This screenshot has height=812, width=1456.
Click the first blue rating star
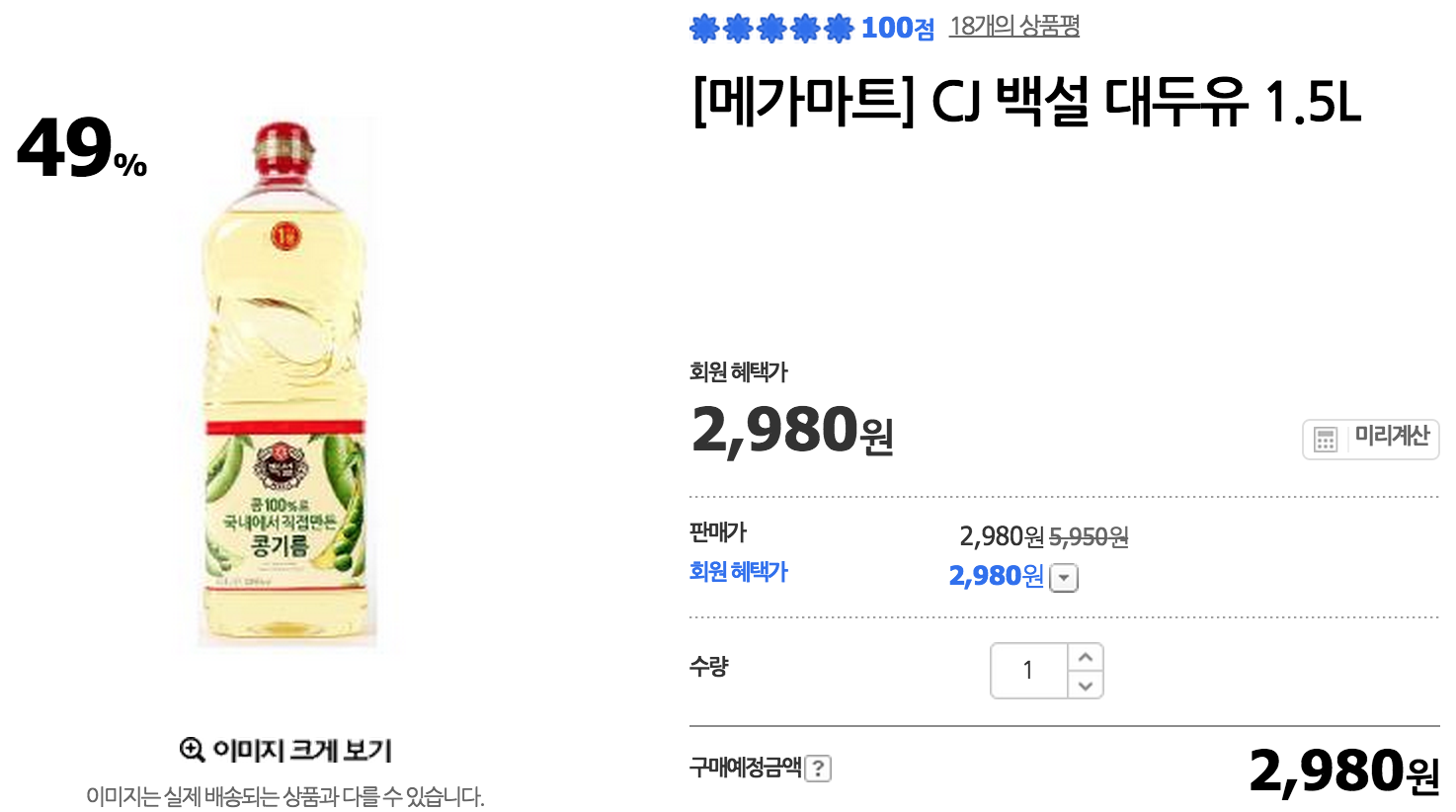[x=704, y=29]
